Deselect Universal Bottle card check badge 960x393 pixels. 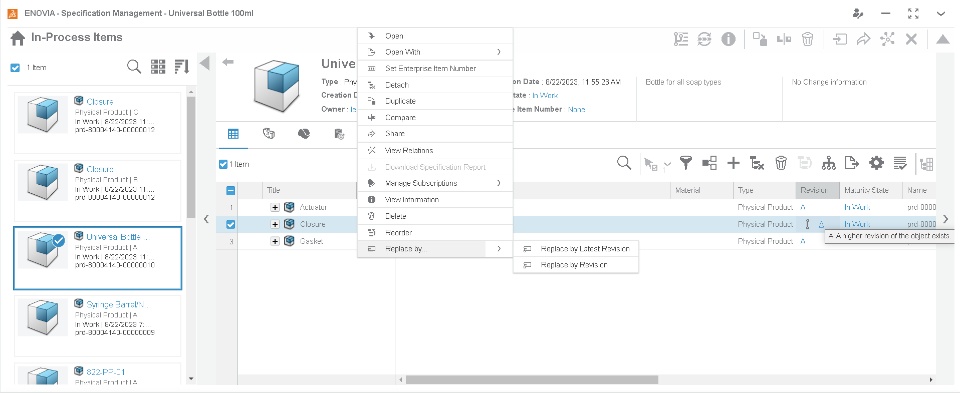tap(58, 241)
